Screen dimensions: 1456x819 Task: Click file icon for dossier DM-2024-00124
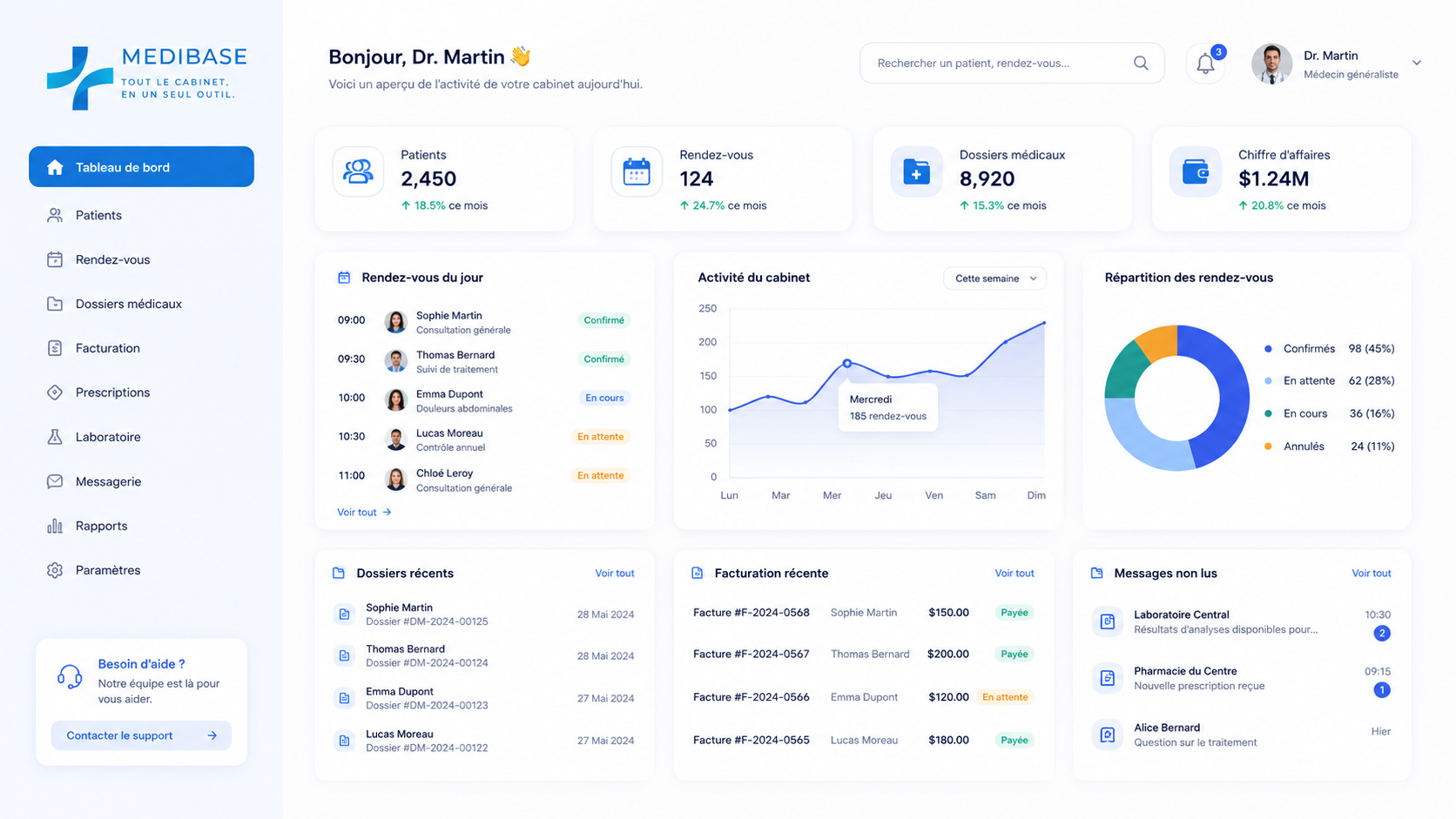345,655
